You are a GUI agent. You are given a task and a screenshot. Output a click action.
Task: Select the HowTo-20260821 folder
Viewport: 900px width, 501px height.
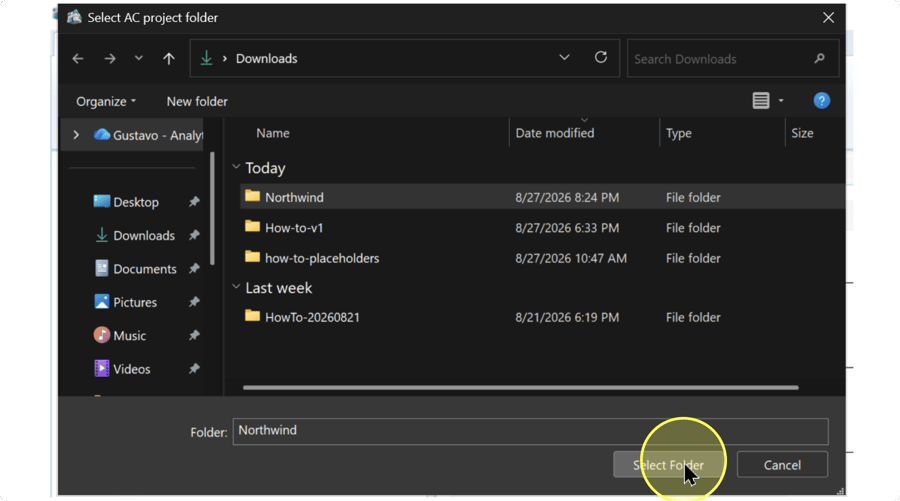(x=312, y=317)
